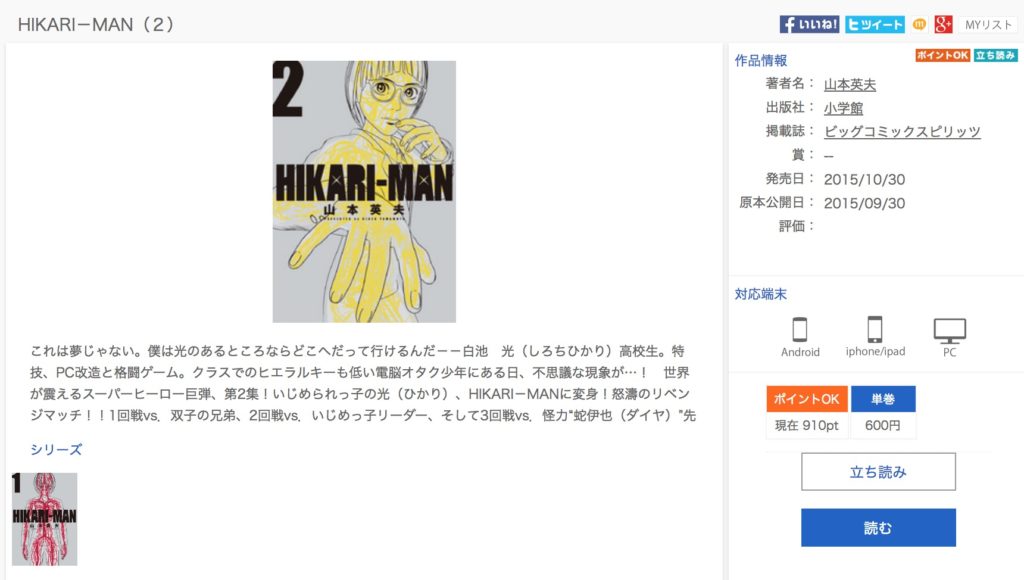Click the HIKARI-MAN volume 2 cover image
The height and width of the screenshot is (580, 1024).
click(364, 191)
